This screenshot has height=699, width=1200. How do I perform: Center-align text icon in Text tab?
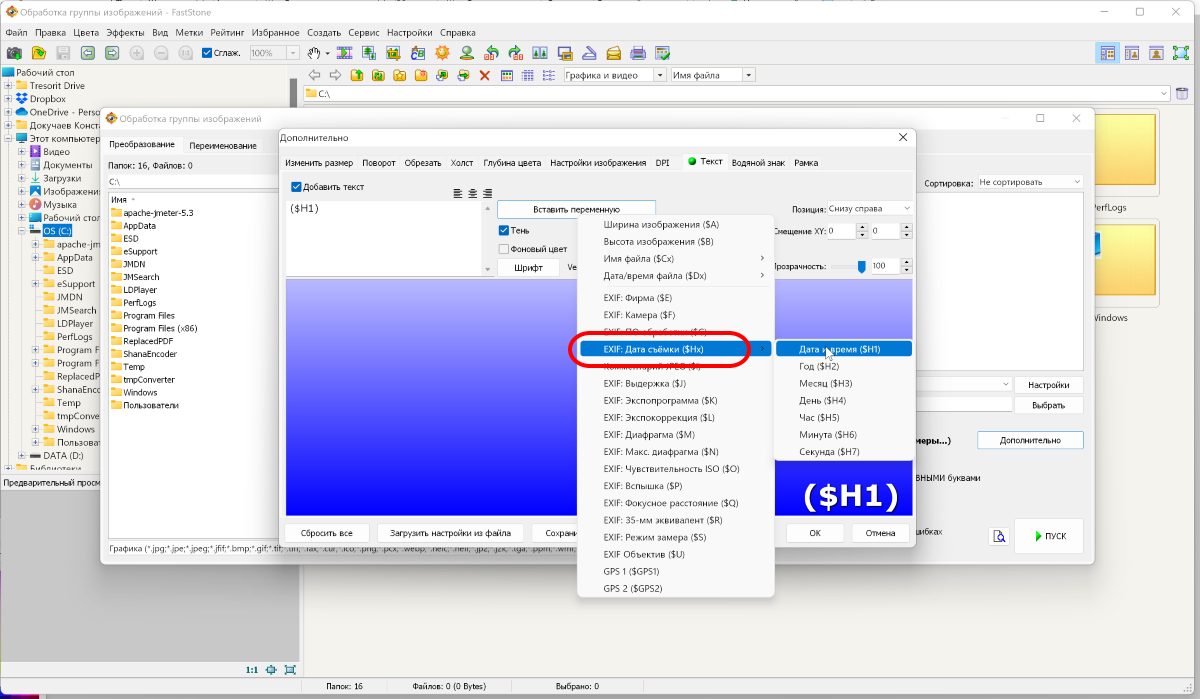coord(473,193)
